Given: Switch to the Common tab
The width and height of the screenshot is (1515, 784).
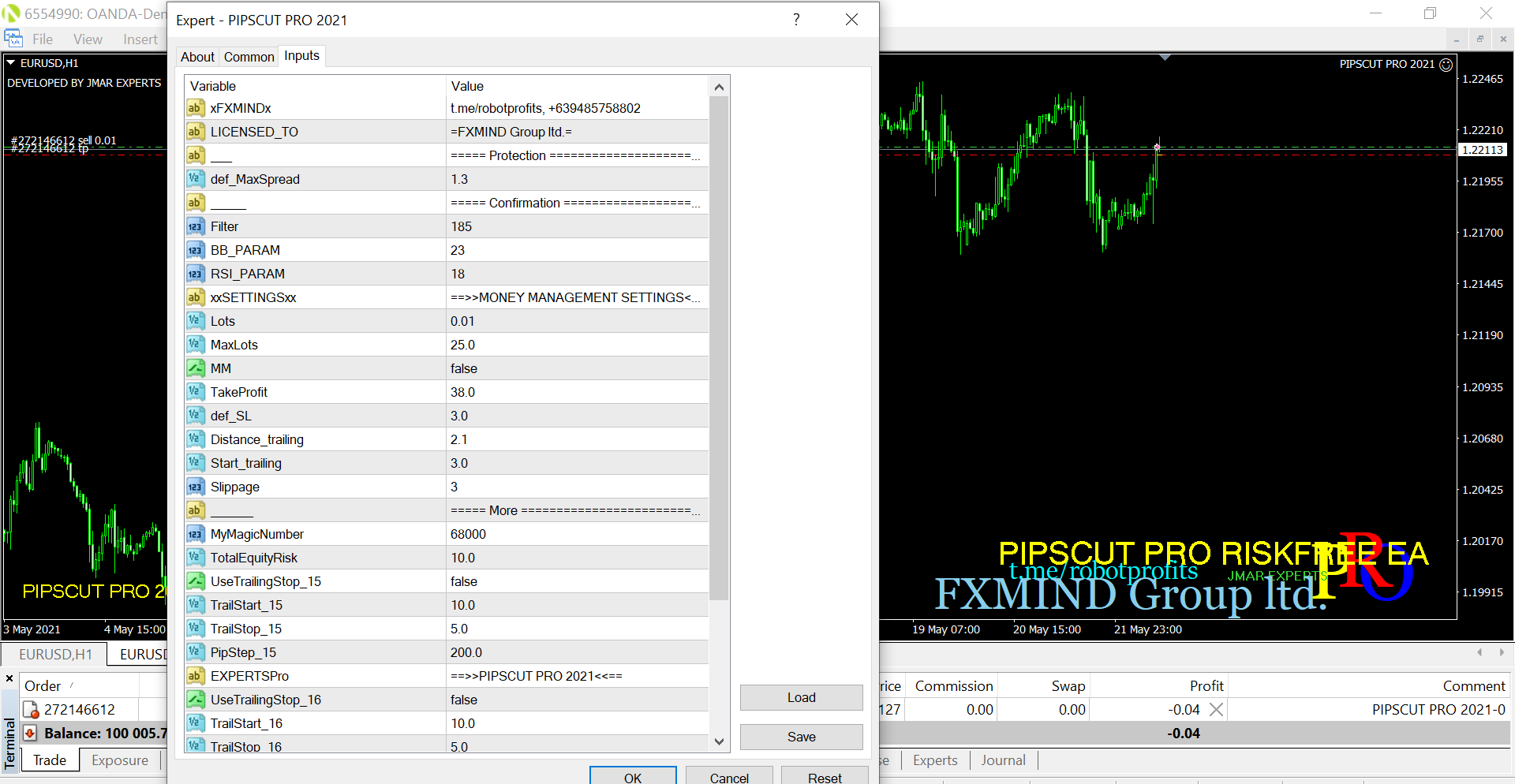Looking at the screenshot, I should point(249,57).
